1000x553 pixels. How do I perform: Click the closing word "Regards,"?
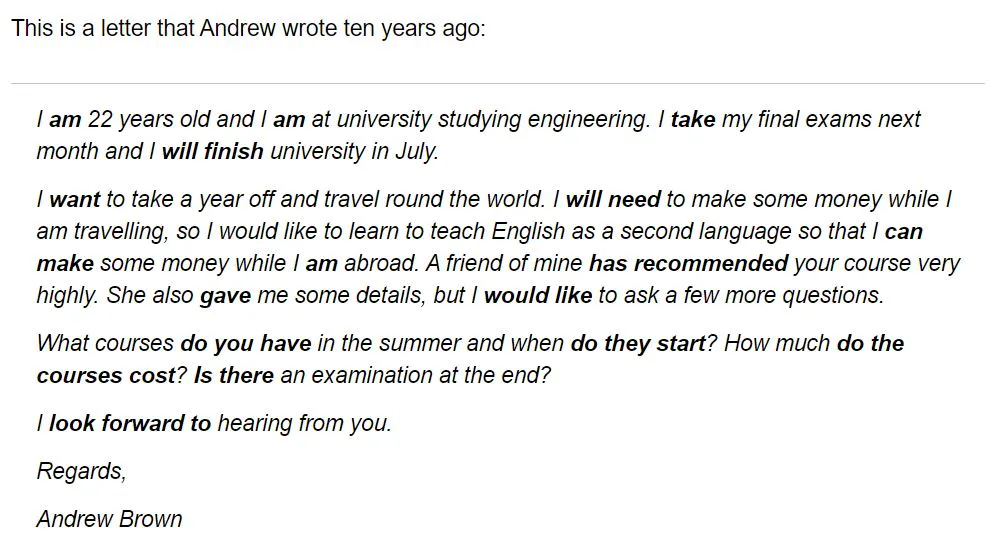click(81, 471)
